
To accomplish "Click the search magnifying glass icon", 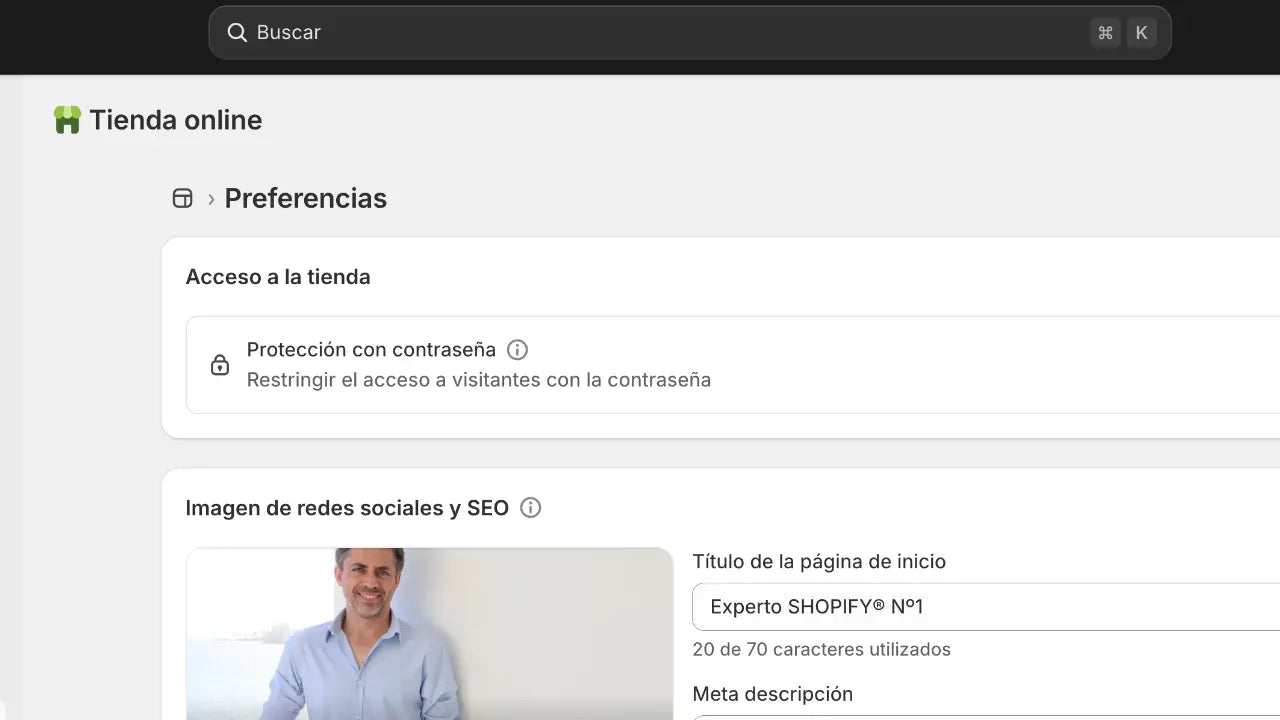I will pos(237,32).
